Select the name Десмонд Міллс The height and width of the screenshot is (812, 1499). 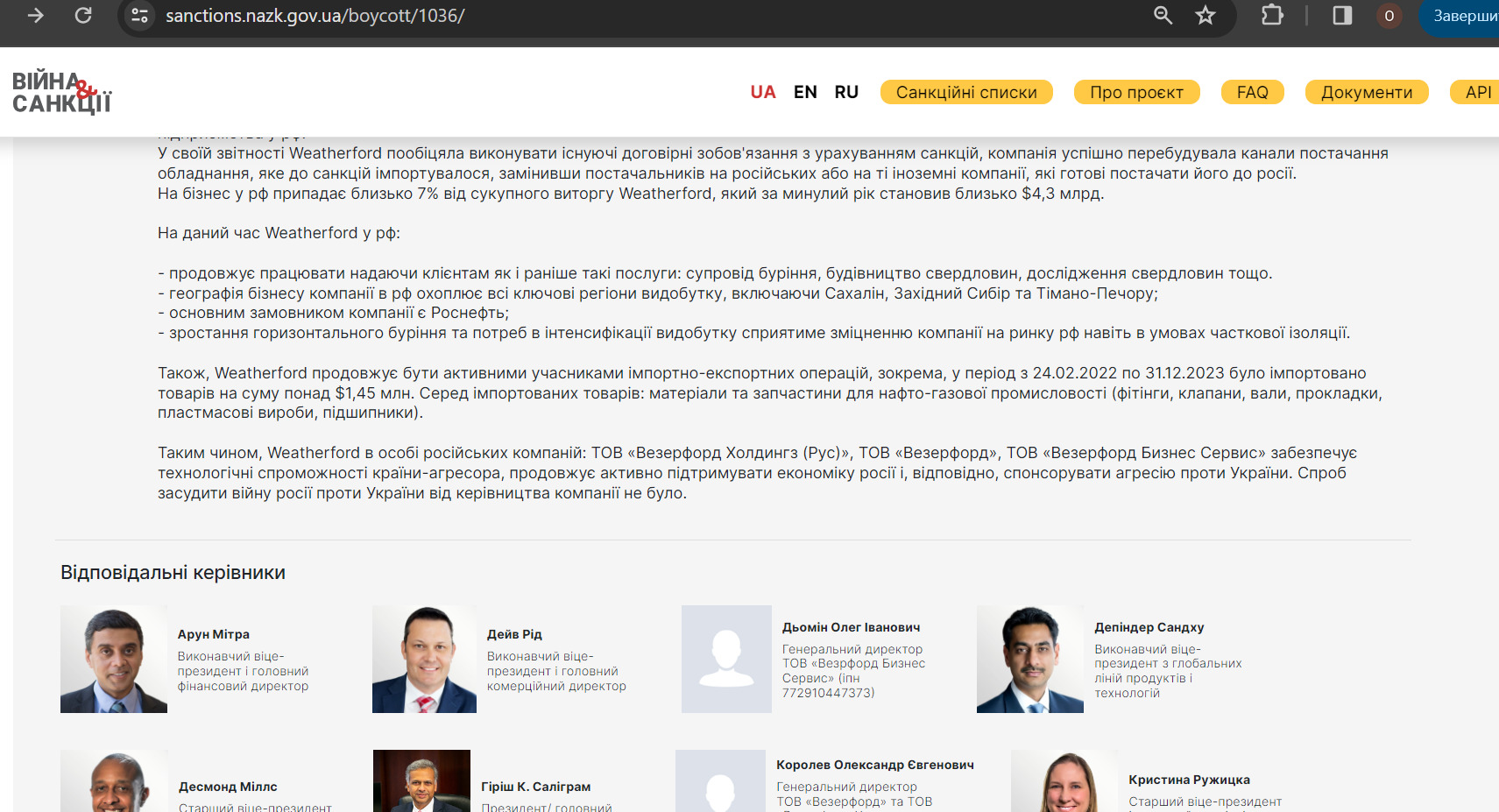pyautogui.click(x=228, y=787)
